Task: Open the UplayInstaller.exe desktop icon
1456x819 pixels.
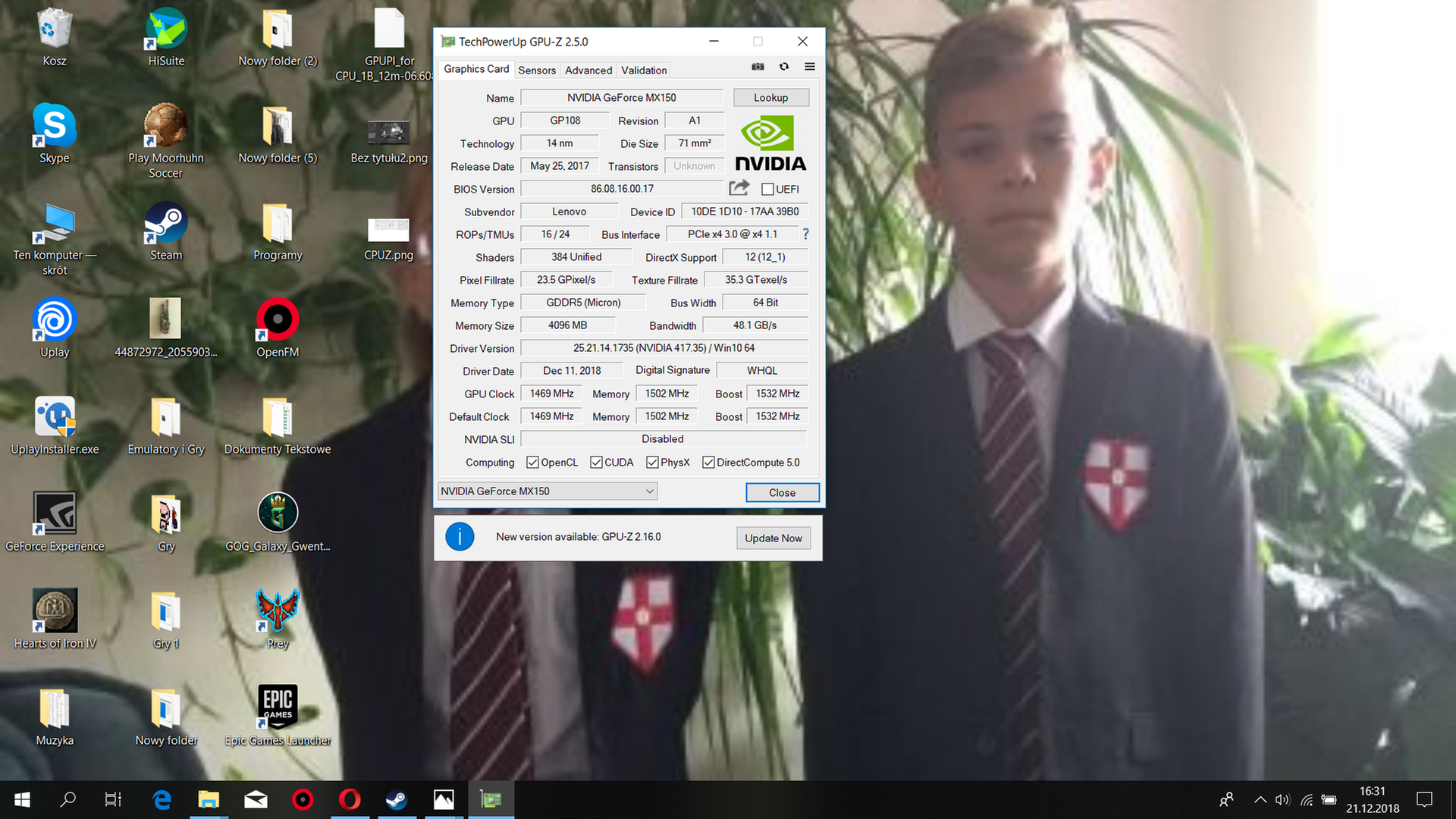Action: (55, 426)
